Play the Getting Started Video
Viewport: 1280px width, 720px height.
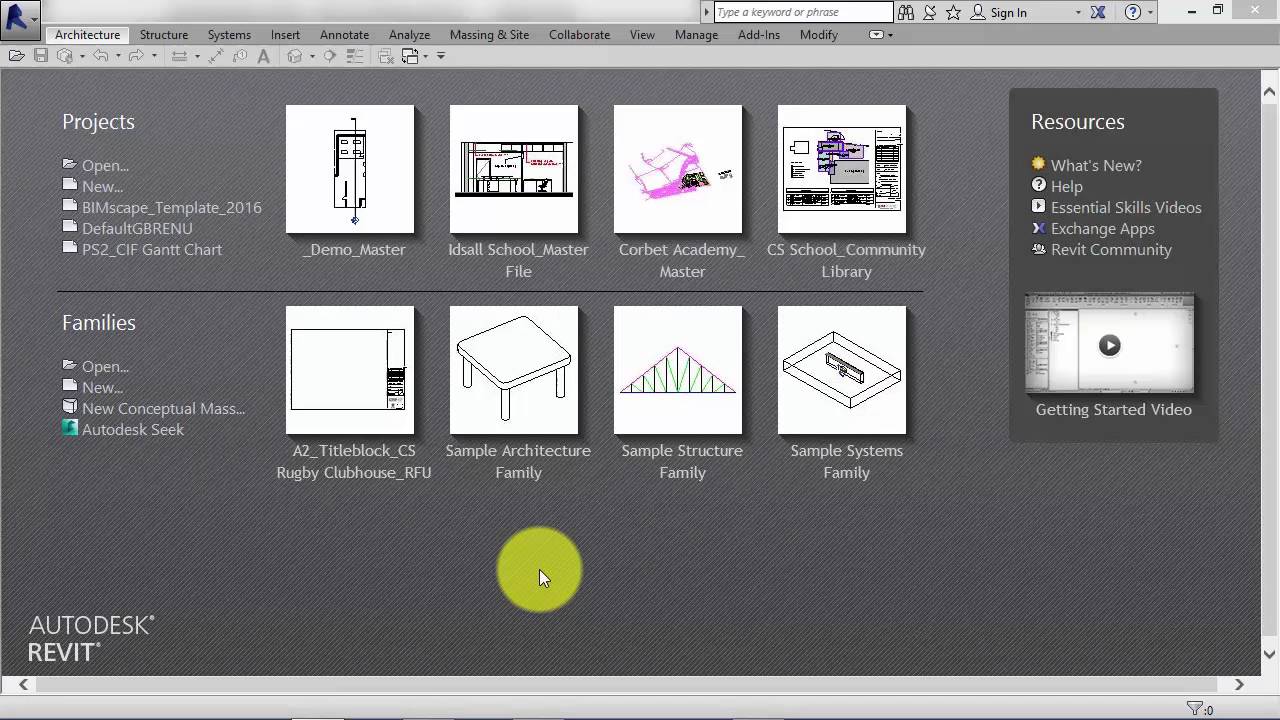coord(1109,345)
